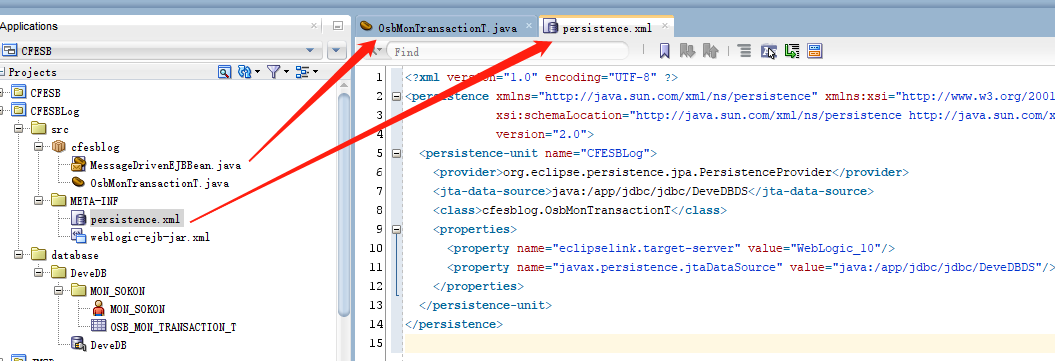Collapse the database folder node
This screenshot has width=1055, height=361.
(19, 255)
